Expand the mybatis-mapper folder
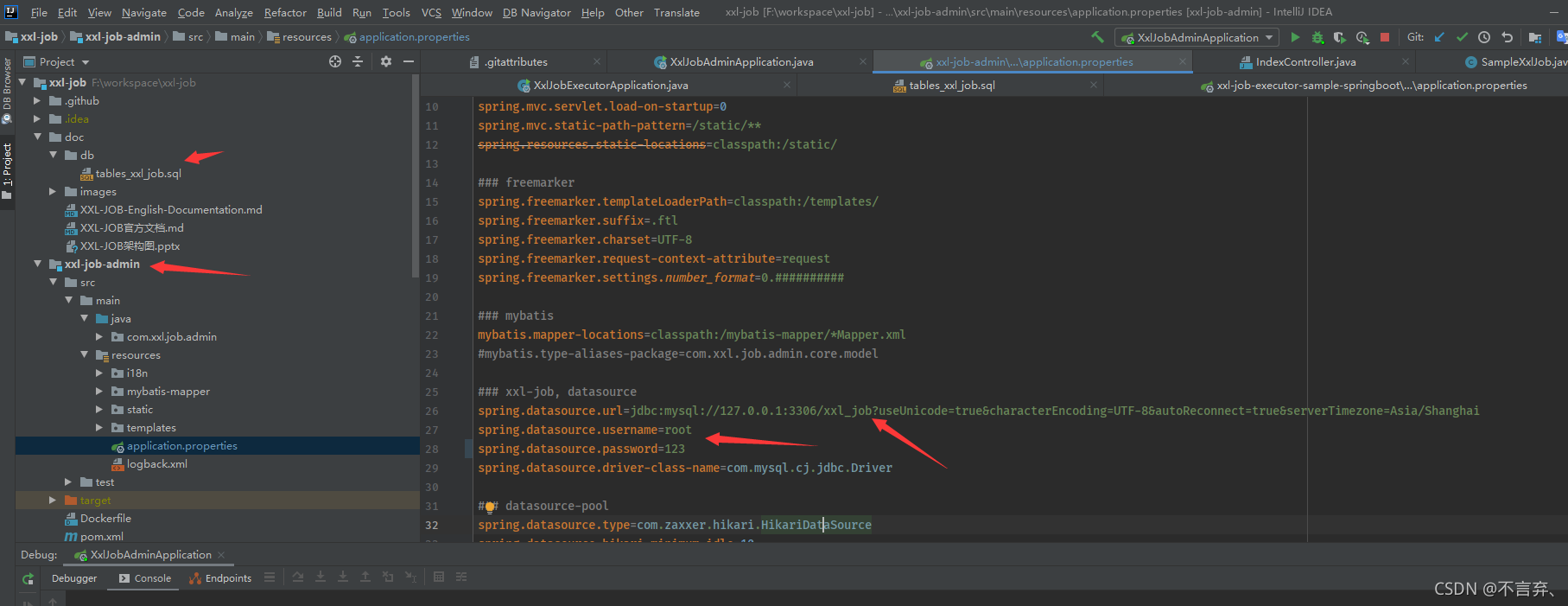1568x606 pixels. point(99,391)
